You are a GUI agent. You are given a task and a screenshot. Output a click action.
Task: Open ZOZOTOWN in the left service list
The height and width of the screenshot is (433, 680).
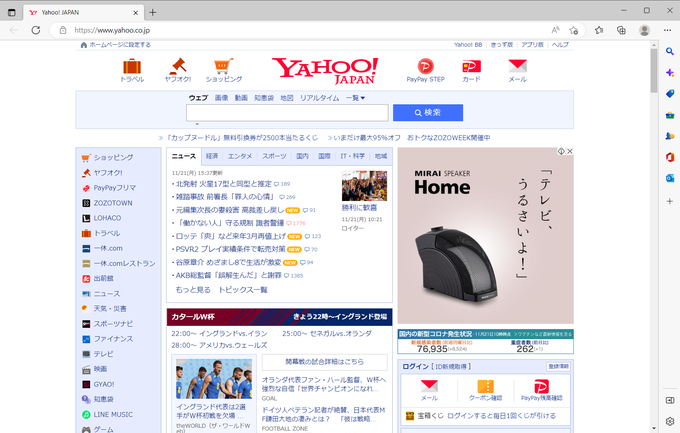113,203
